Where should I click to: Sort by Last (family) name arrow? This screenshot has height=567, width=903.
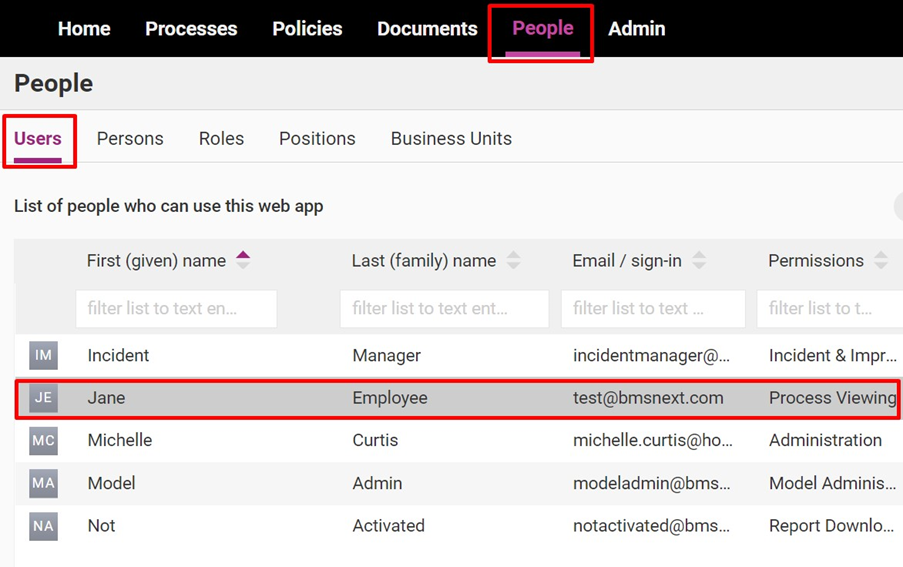(513, 261)
